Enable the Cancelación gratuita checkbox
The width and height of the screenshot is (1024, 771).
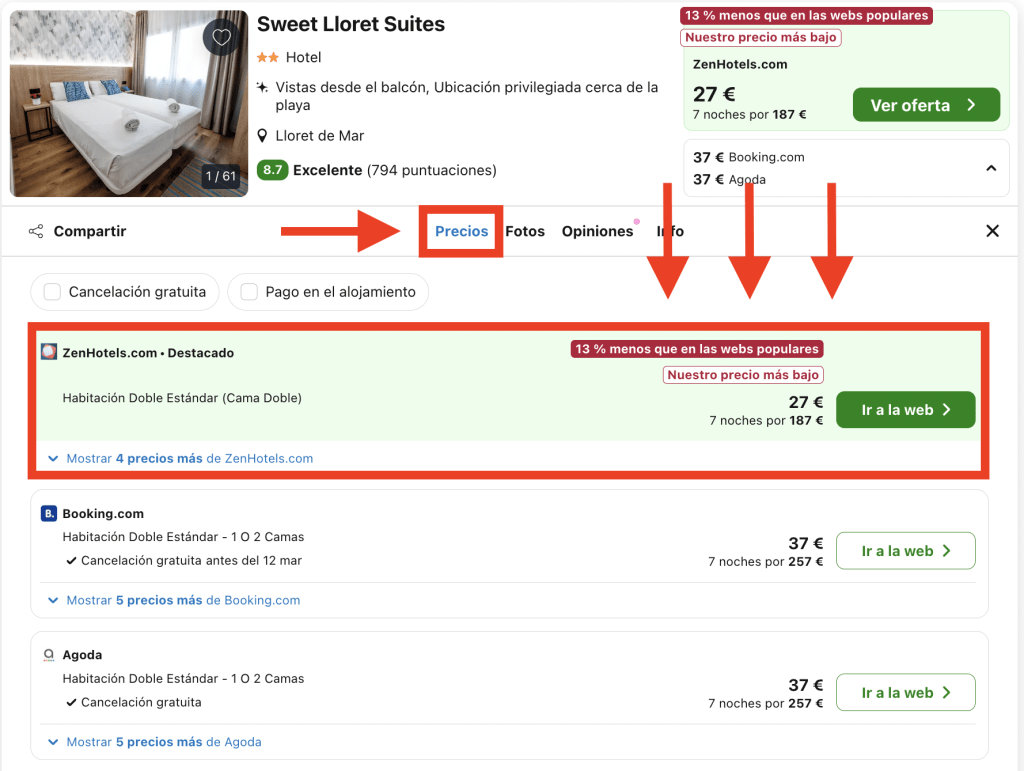[52, 292]
